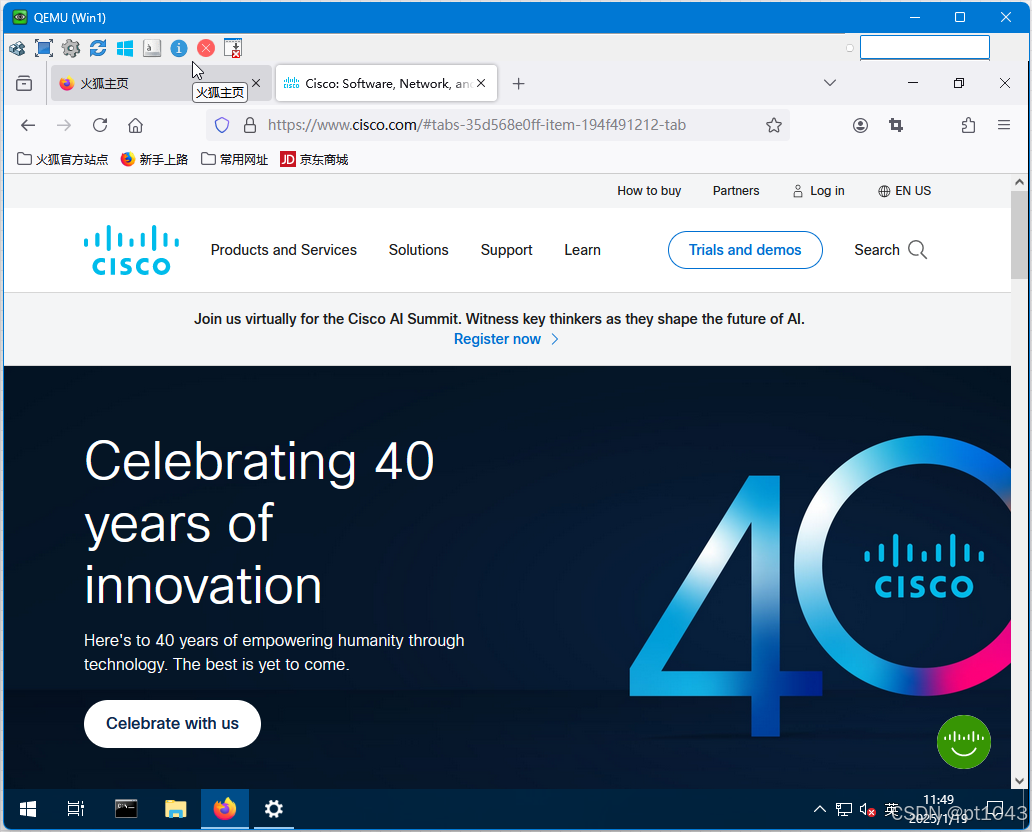Viewport: 1032px width, 832px height.
Task: Open the 常用网址 bookmarks folder
Action: (x=234, y=159)
